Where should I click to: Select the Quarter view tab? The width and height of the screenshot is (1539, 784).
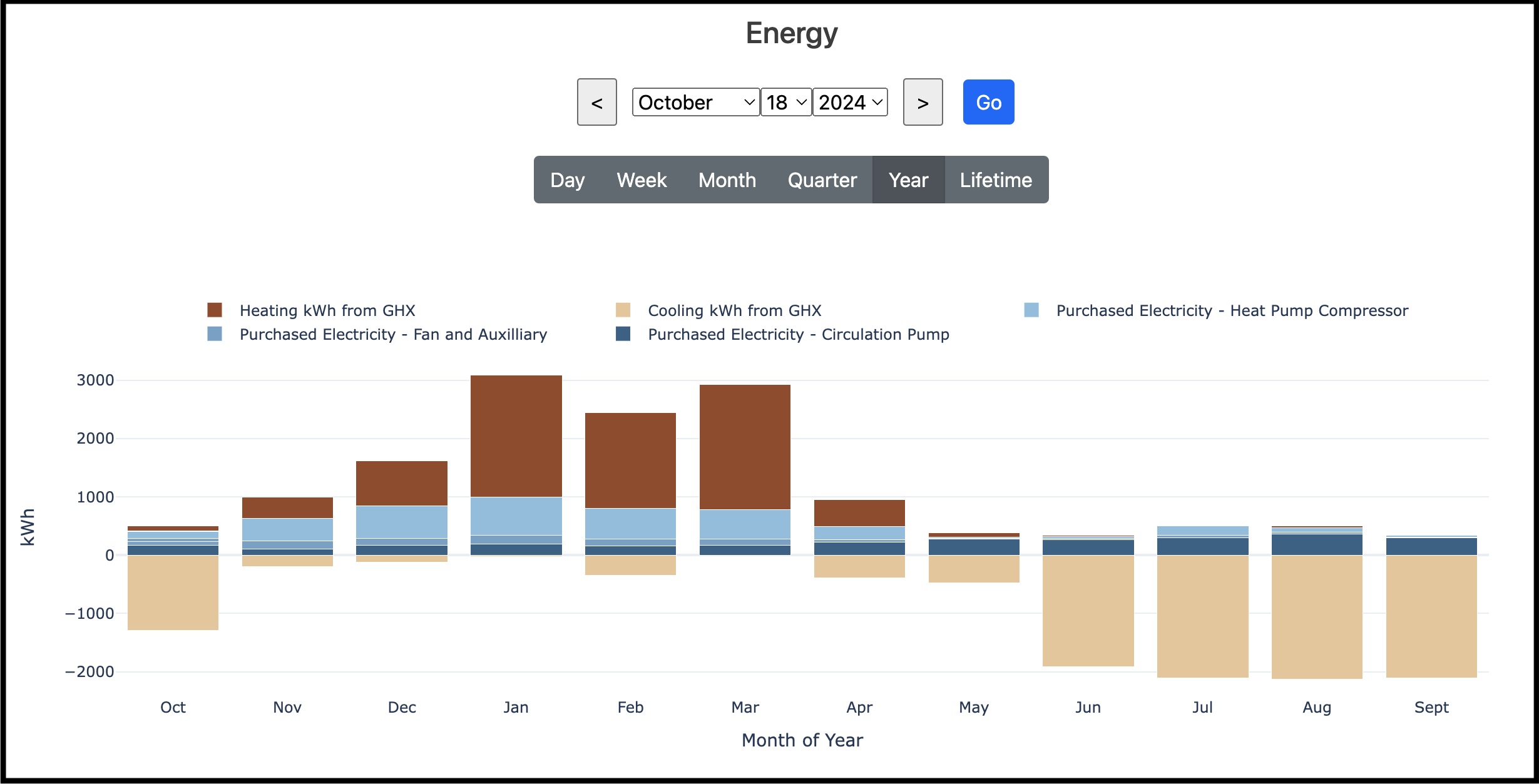point(822,180)
